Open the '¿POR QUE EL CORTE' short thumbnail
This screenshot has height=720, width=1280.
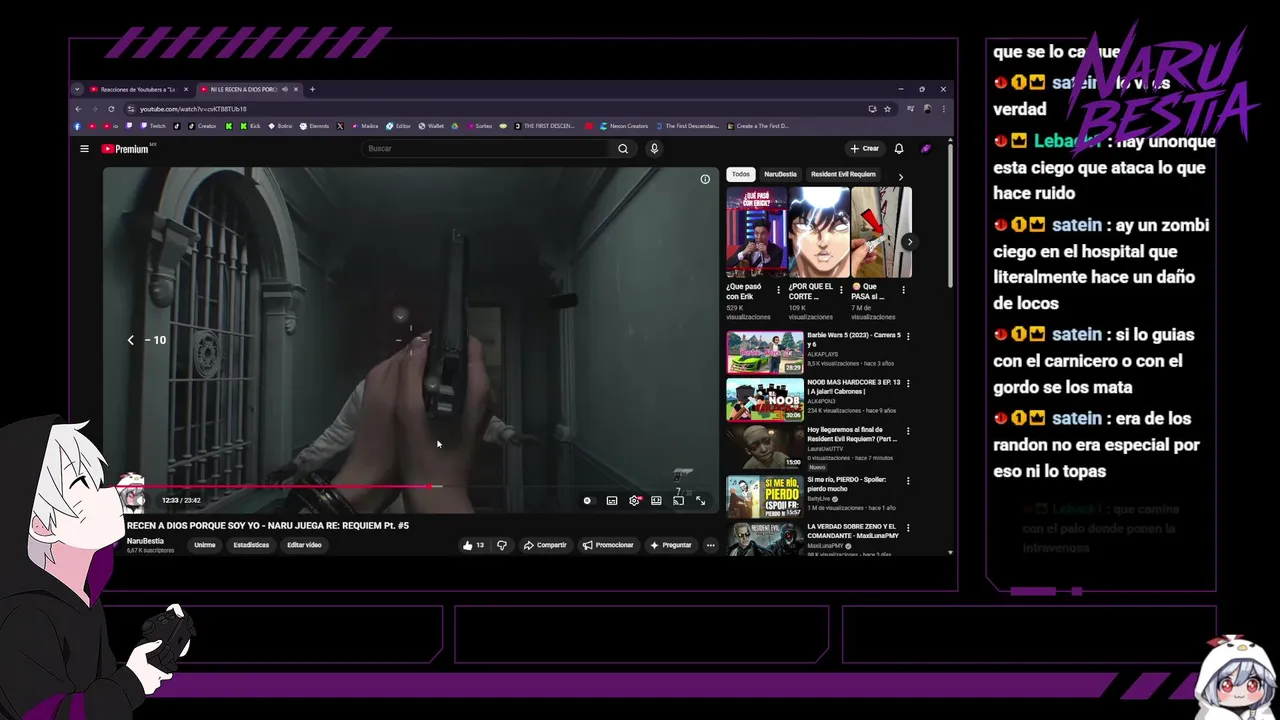coord(819,232)
